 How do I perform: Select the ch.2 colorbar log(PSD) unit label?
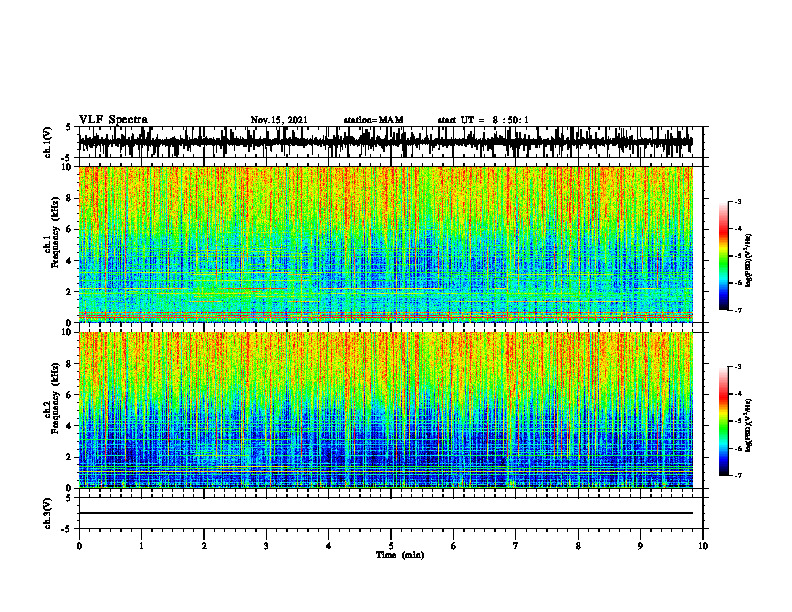[748, 425]
